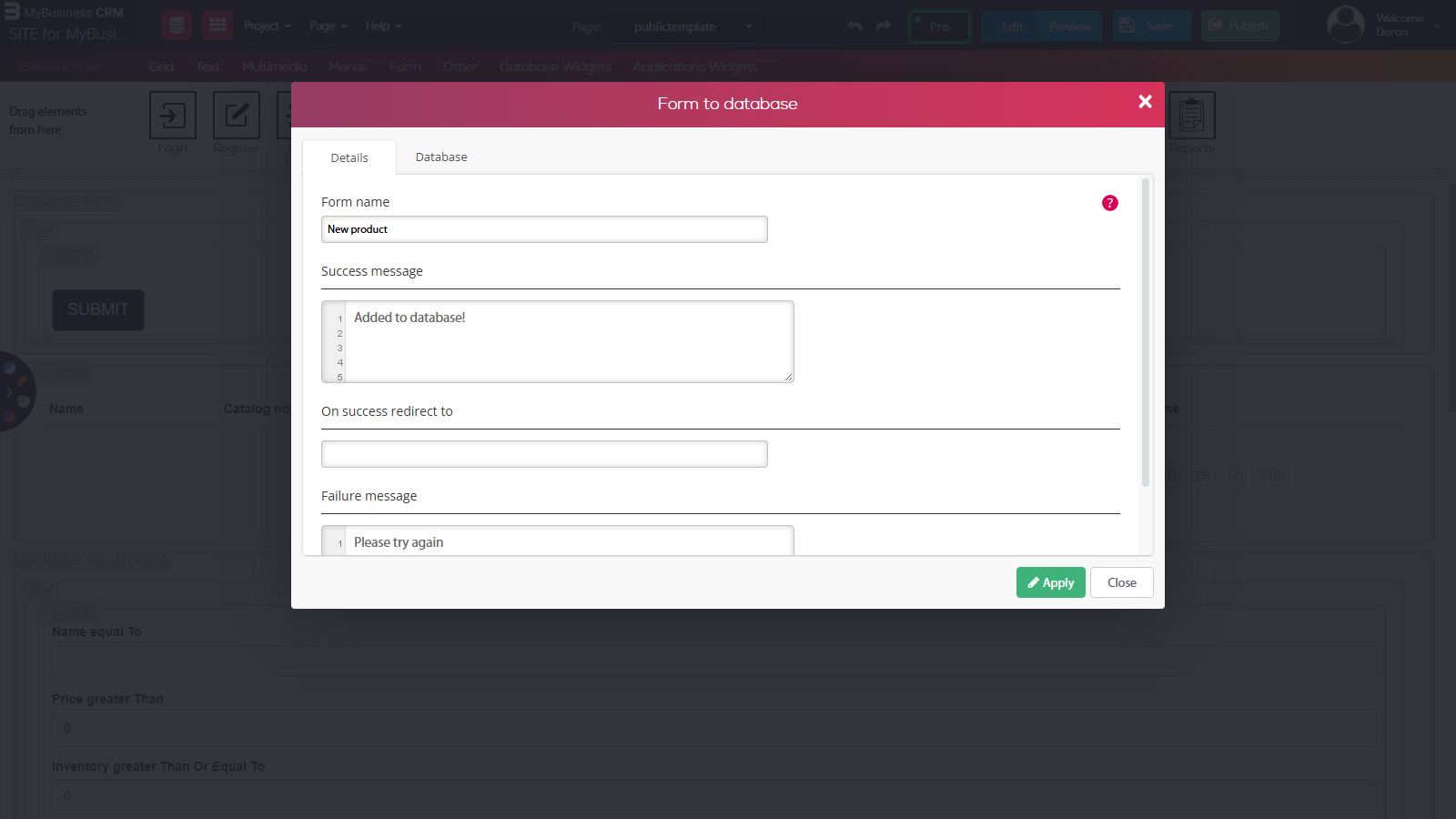Expand the Welcome Doron user menu arrow
This screenshot has width=1456, height=819.
tap(1436, 26)
